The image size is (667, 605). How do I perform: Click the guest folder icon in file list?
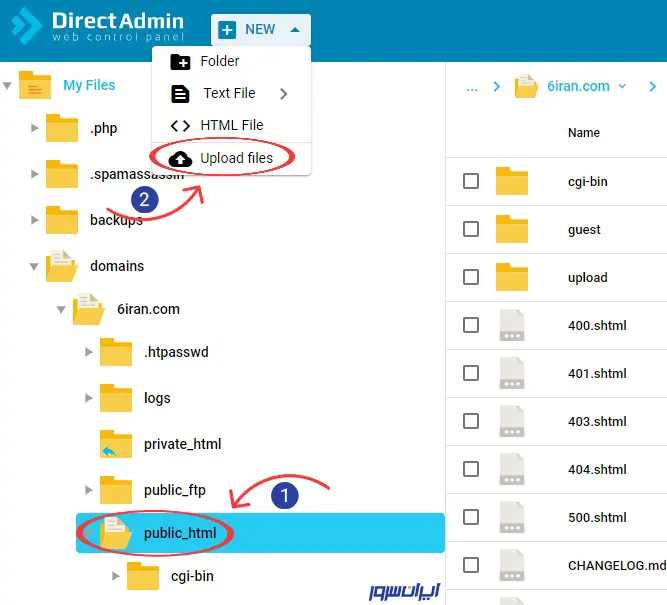click(512, 229)
